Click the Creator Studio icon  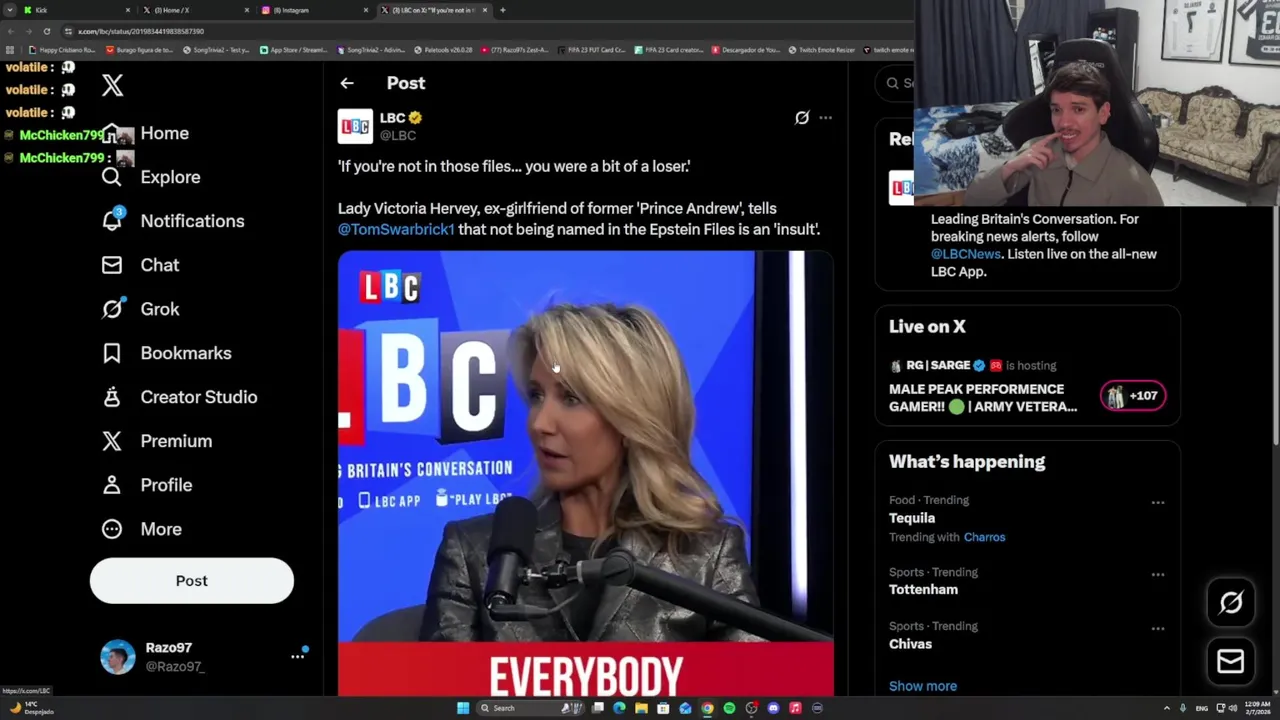[x=112, y=397]
